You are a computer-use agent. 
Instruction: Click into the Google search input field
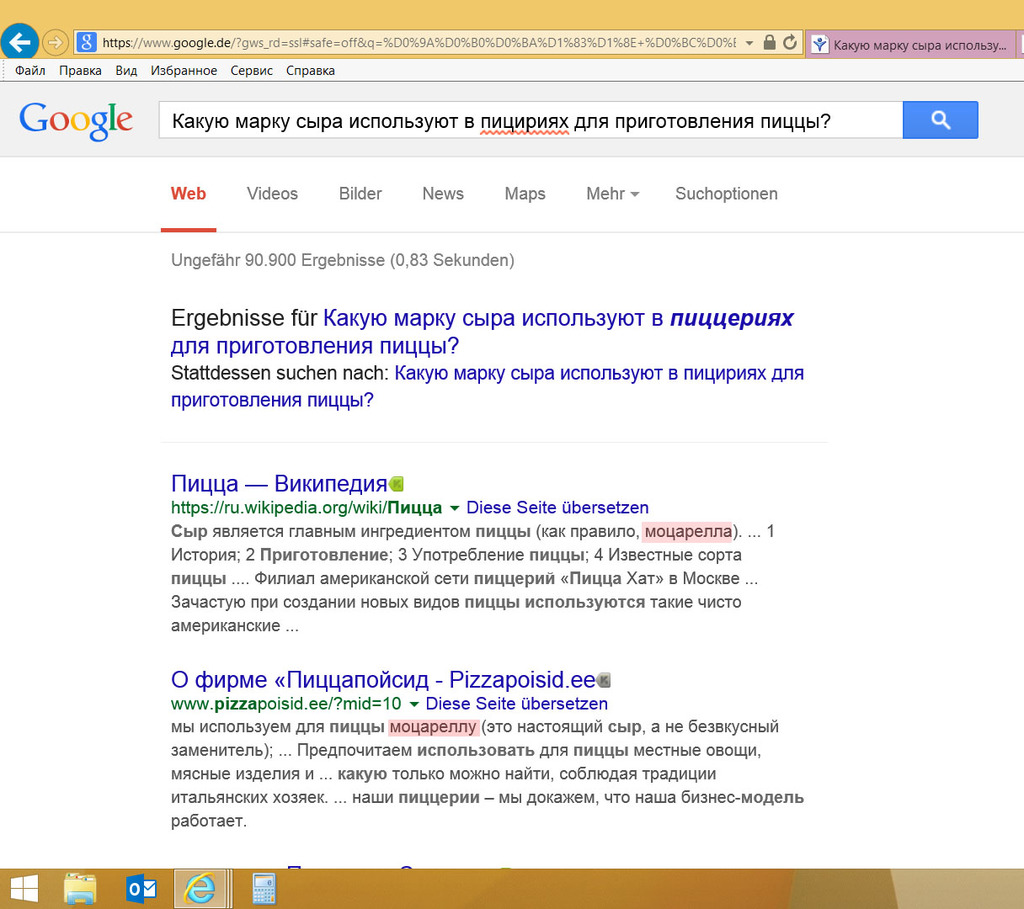click(x=530, y=120)
